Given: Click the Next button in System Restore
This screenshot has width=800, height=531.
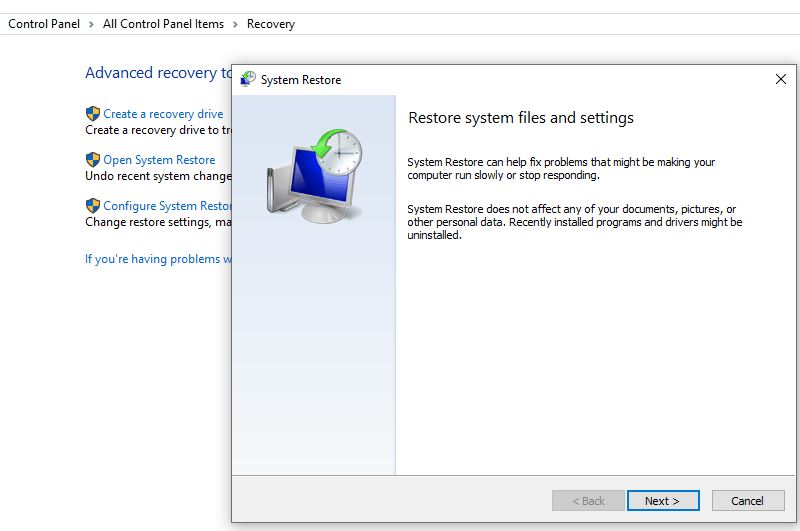Looking at the screenshot, I should click(x=663, y=500).
